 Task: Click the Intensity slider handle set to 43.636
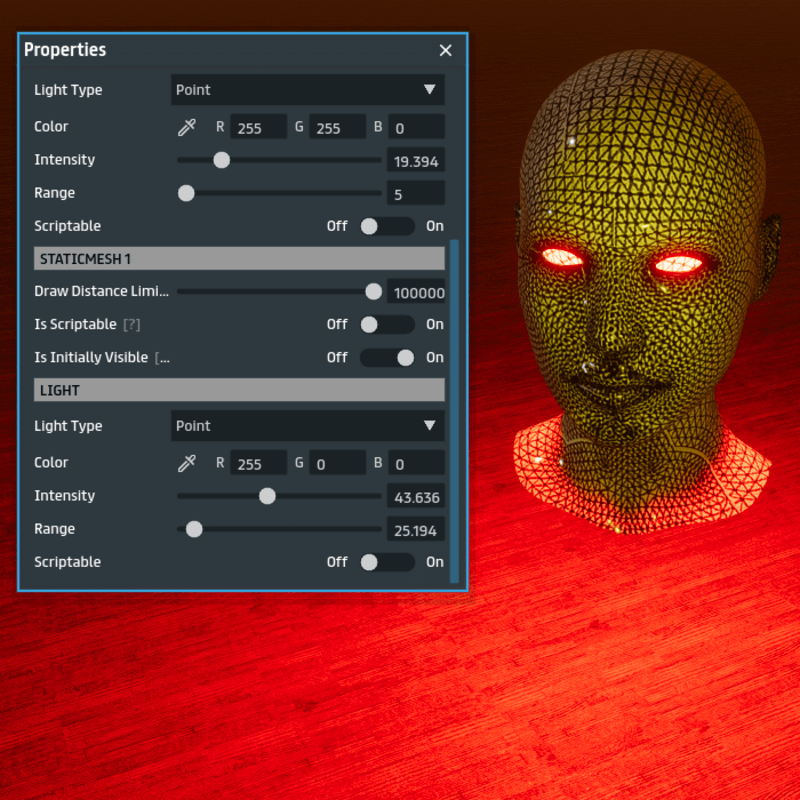point(267,496)
